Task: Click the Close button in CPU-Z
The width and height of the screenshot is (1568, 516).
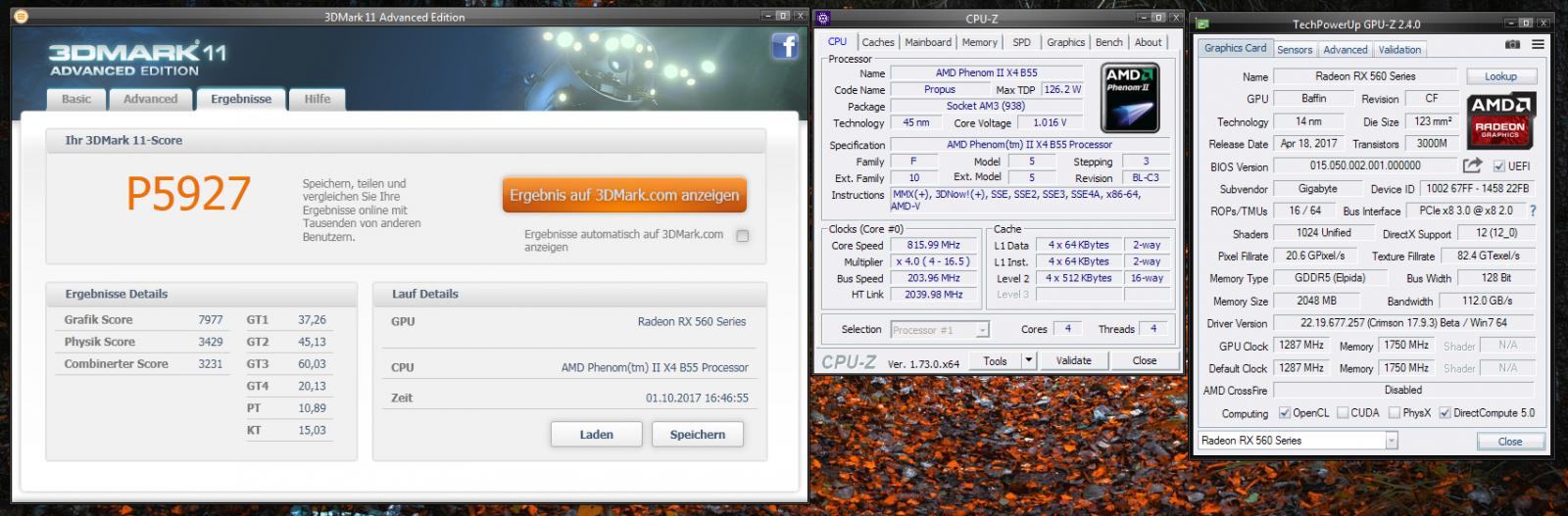Action: coord(1145,360)
